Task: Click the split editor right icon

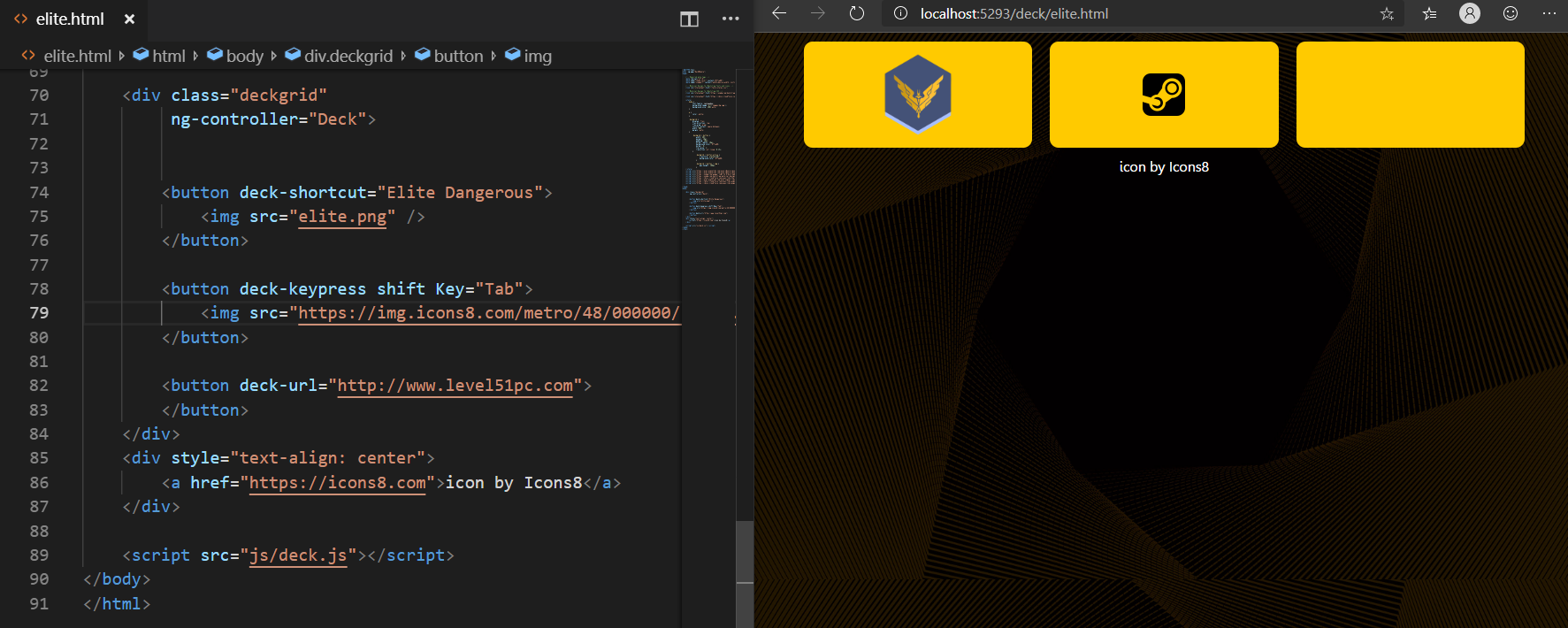Action: point(689,19)
